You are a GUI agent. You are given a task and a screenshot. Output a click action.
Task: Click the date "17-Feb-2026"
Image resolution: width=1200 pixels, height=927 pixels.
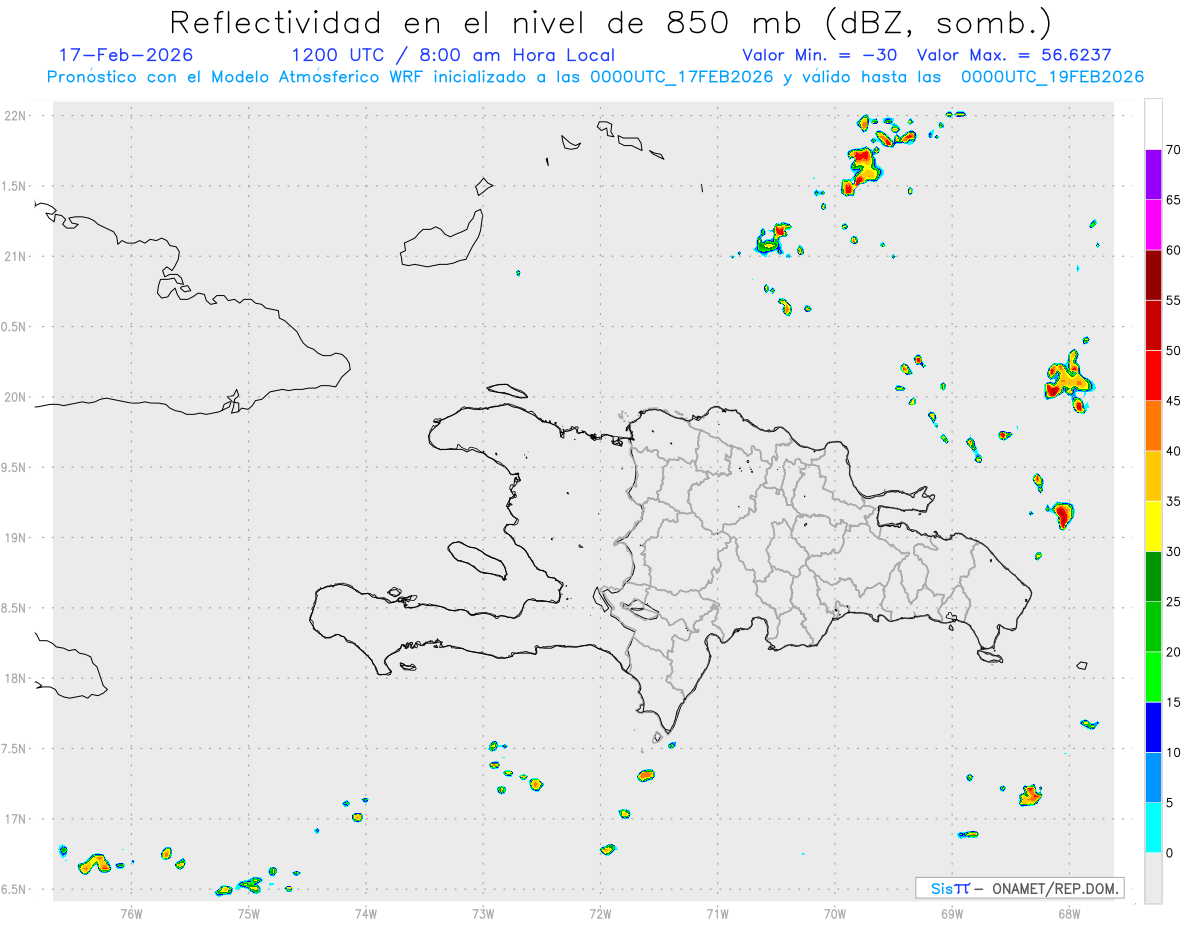pyautogui.click(x=126, y=55)
